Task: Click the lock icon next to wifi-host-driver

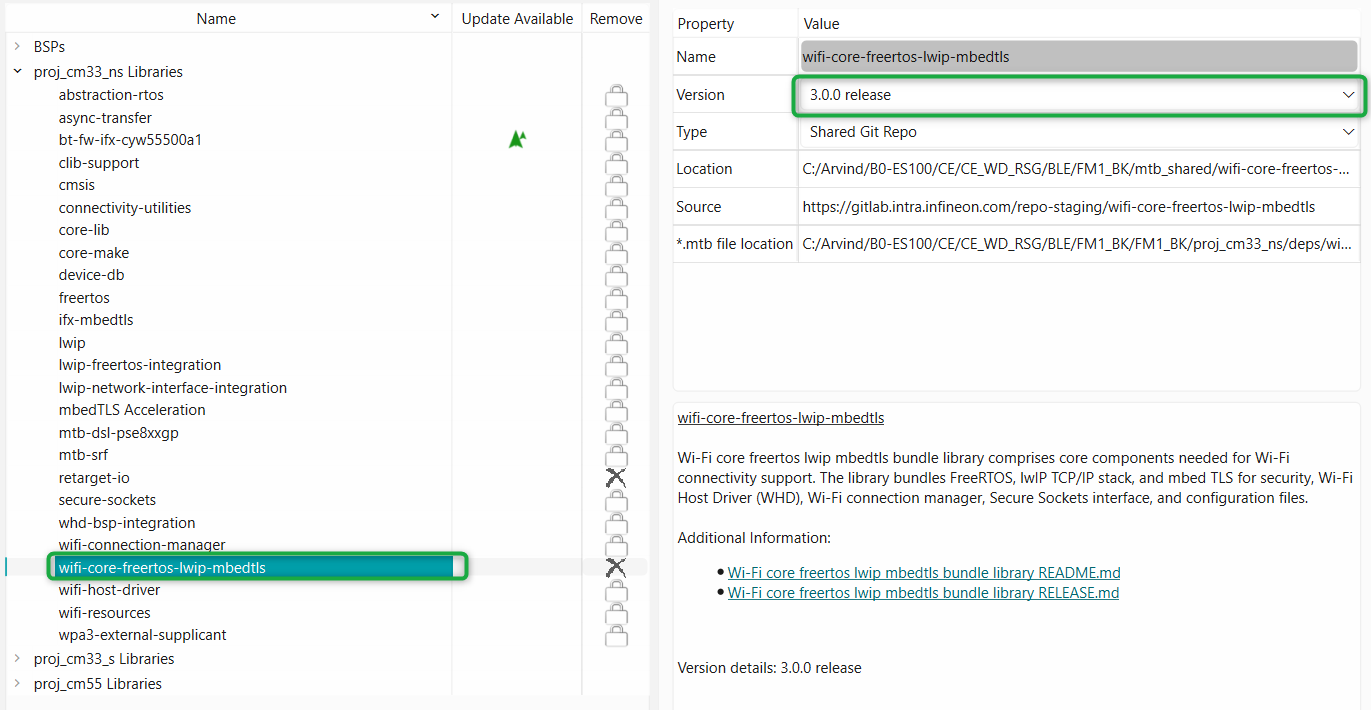Action: pyautogui.click(x=616, y=591)
